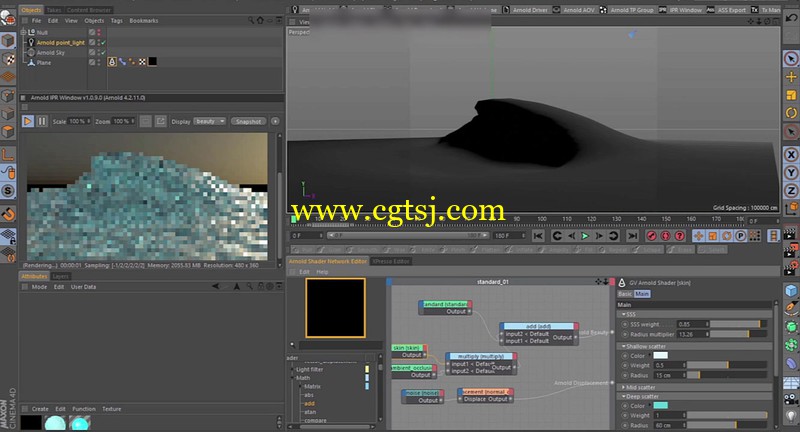Open the Deep scatter Color swatch
The height and width of the screenshot is (432, 800).
660,405
